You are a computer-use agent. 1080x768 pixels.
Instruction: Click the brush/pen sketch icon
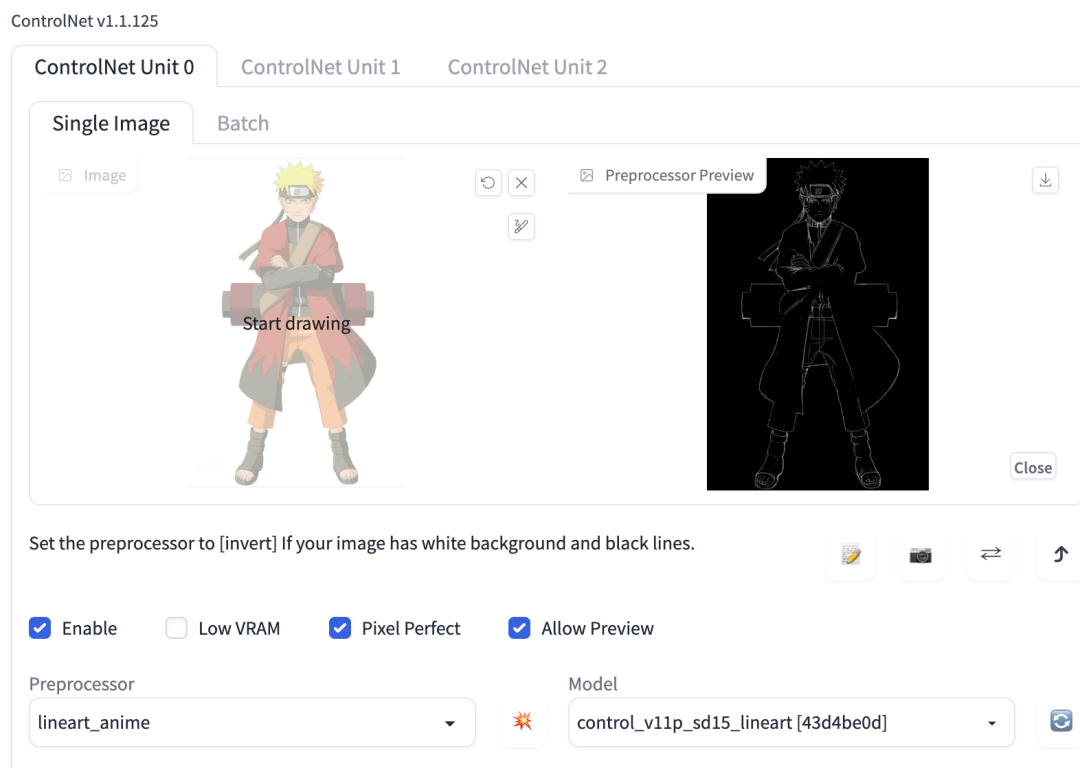(521, 227)
